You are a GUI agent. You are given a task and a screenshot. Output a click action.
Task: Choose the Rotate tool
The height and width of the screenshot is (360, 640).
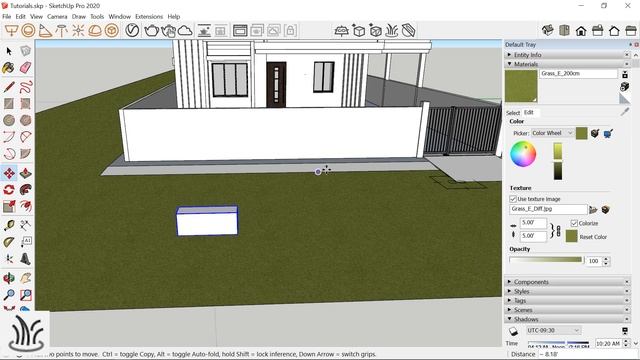[x=9, y=189]
